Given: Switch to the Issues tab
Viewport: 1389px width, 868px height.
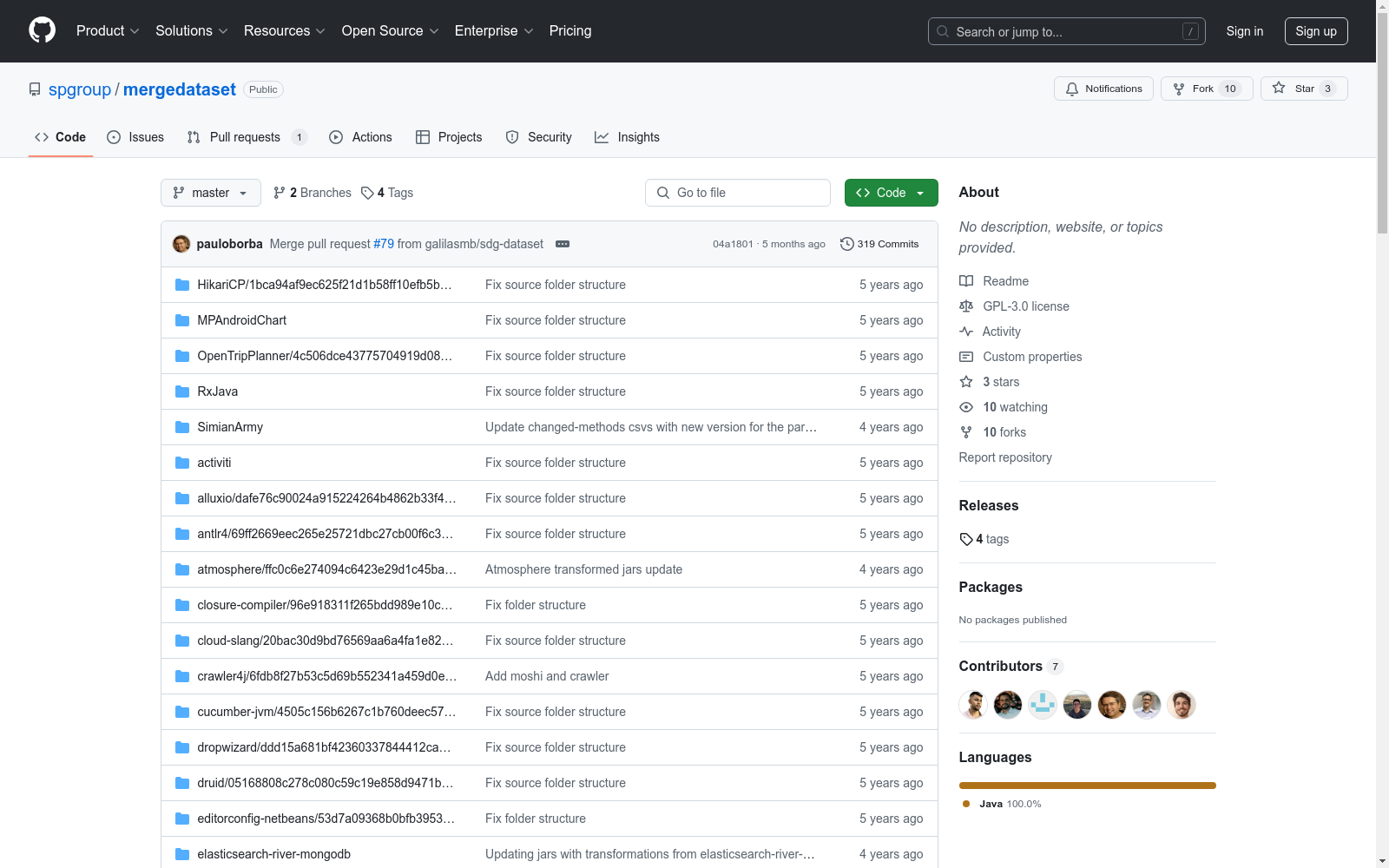Looking at the screenshot, I should click(135, 137).
